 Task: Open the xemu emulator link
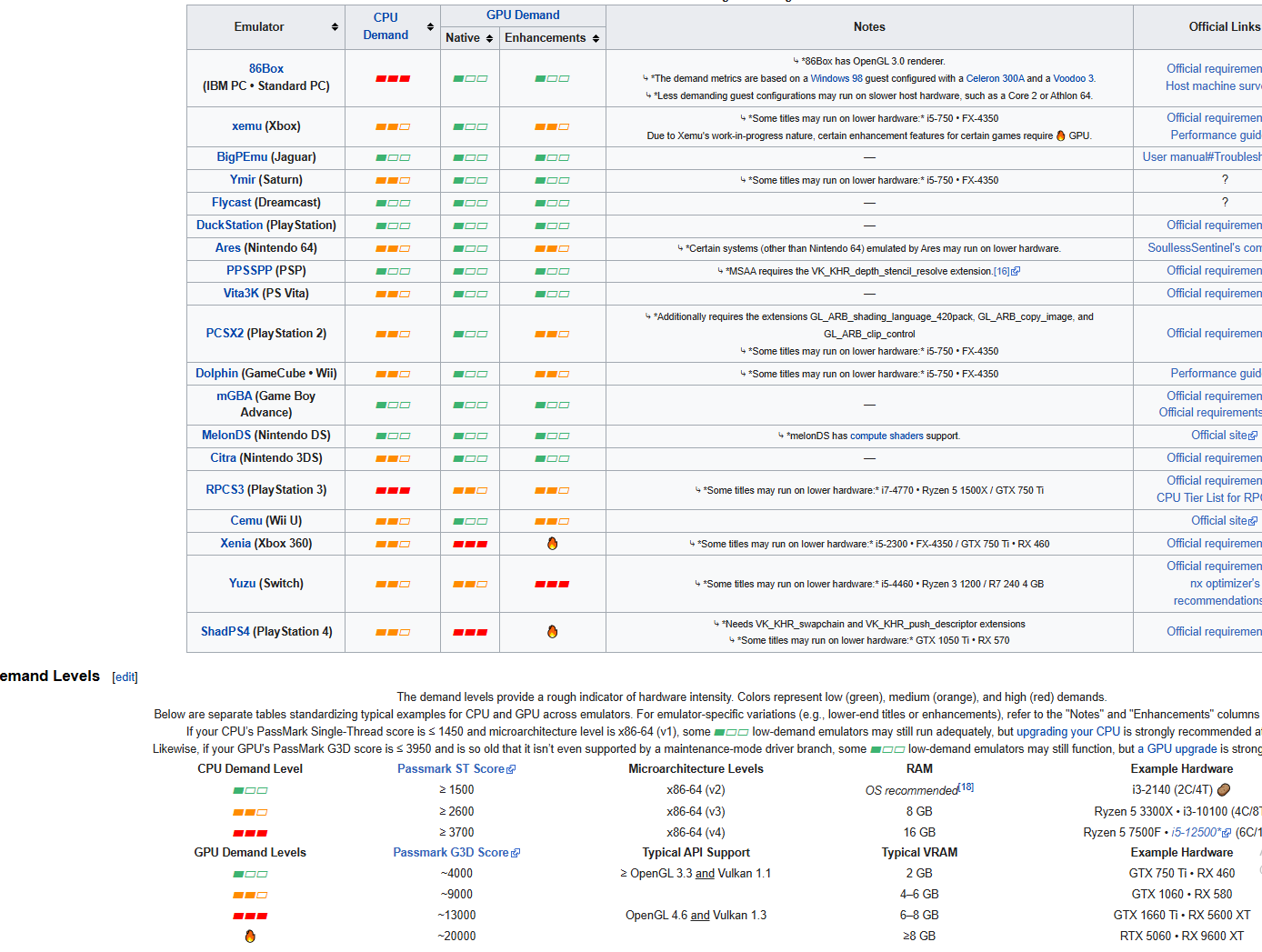pyautogui.click(x=246, y=126)
